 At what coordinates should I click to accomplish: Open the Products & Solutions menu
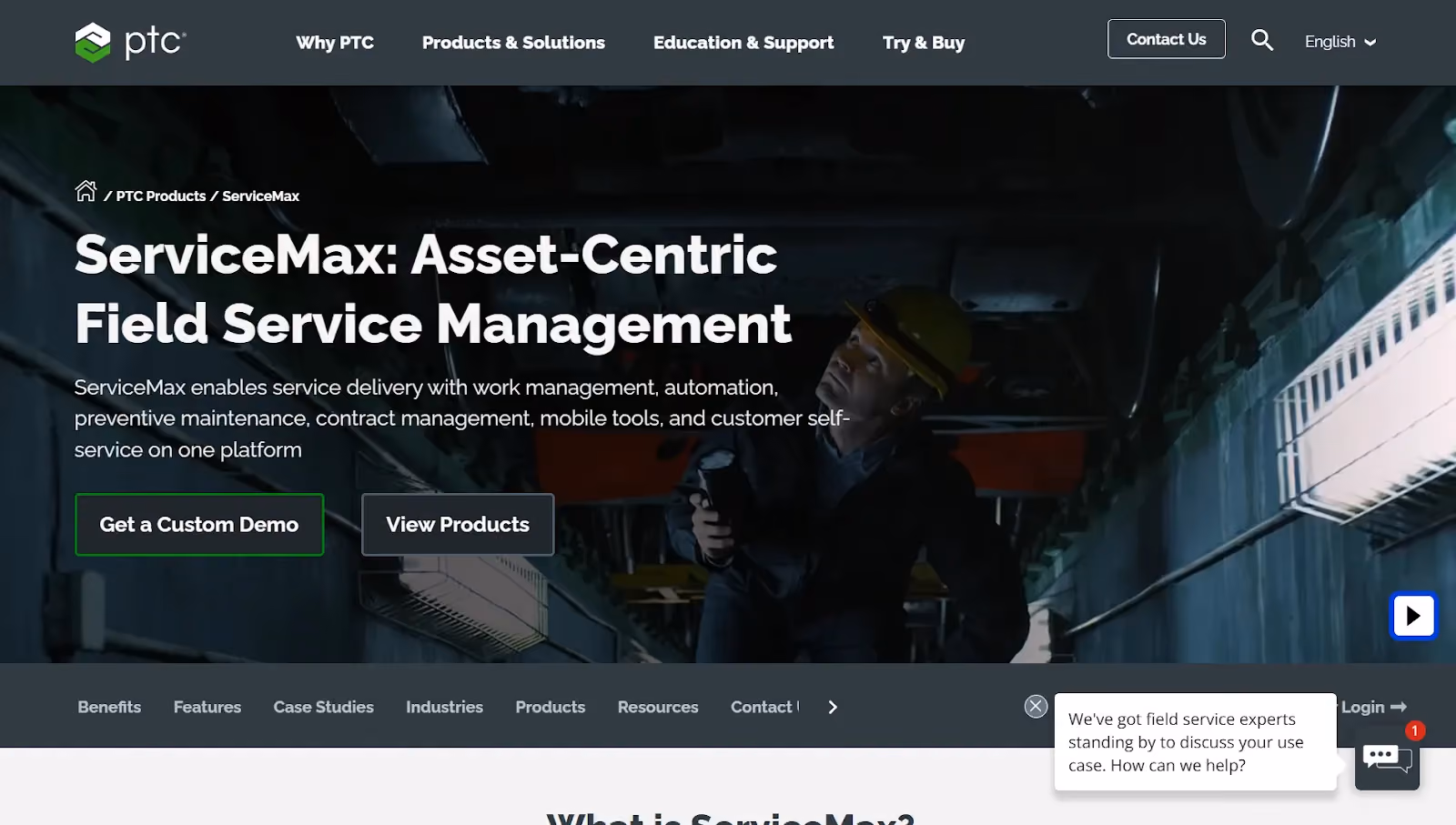point(513,43)
